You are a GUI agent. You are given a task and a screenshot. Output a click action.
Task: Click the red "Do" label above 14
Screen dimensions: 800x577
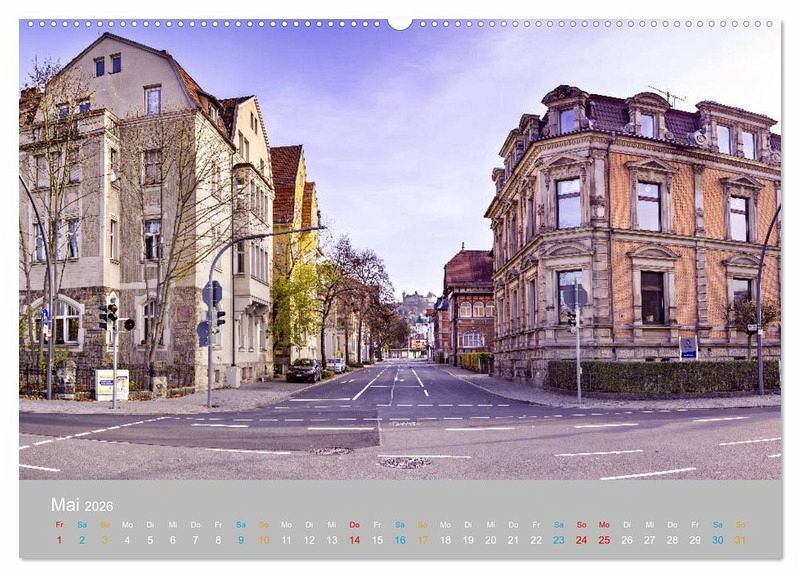[x=355, y=524]
